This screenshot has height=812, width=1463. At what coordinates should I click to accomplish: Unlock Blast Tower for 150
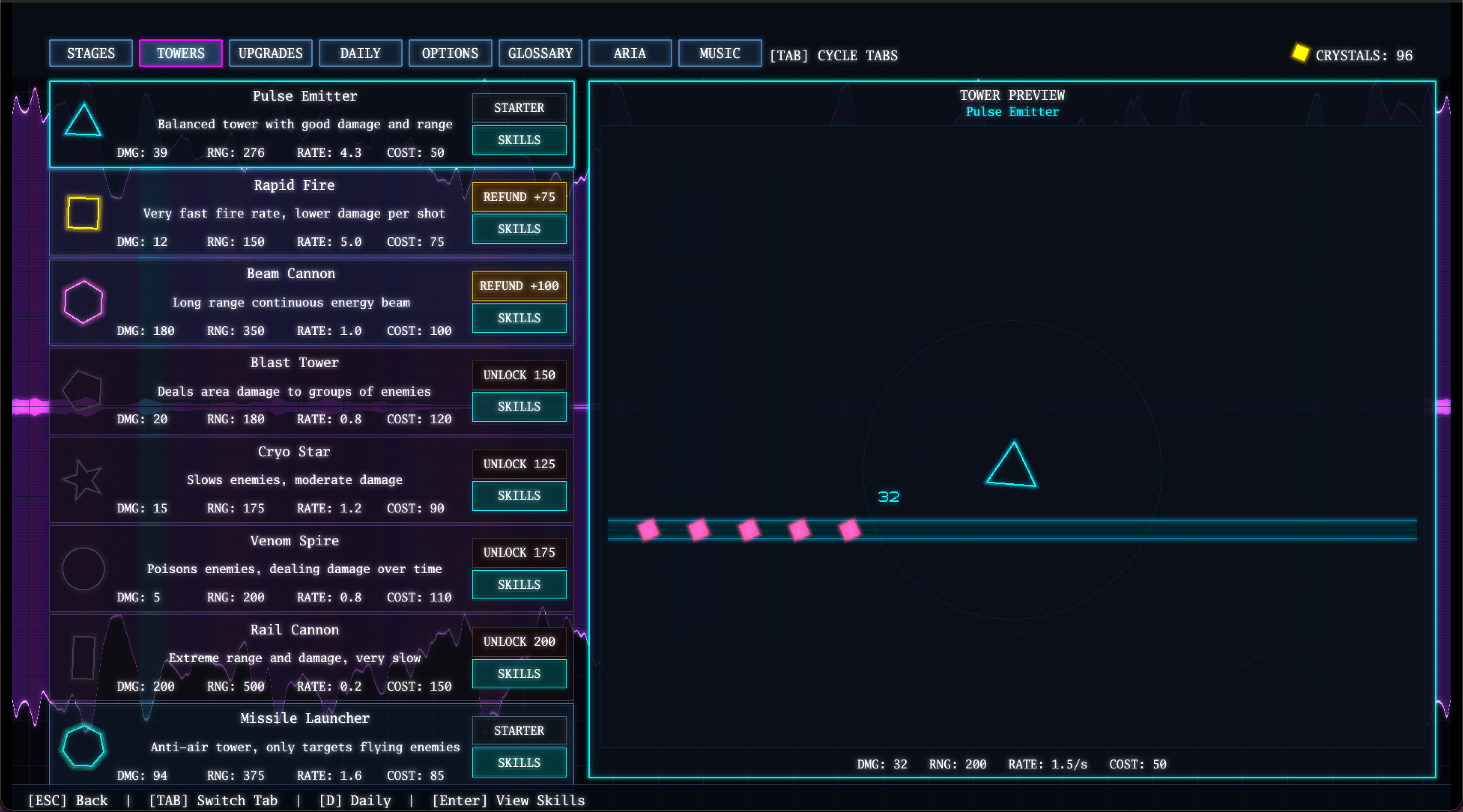(x=519, y=375)
